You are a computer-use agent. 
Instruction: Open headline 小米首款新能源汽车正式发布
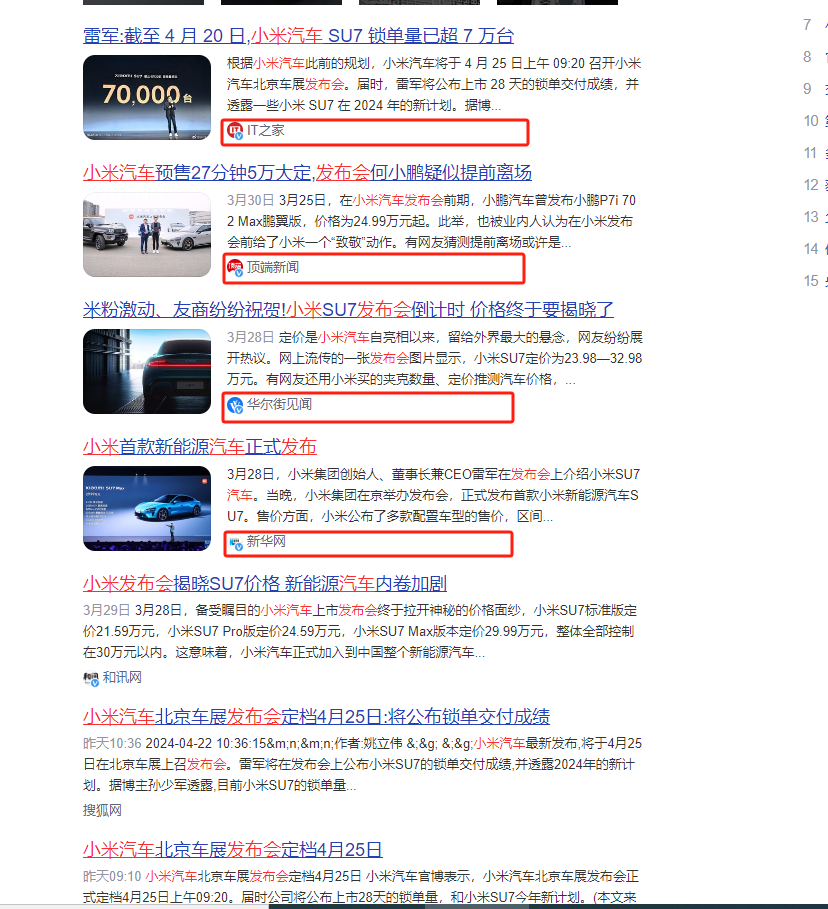click(x=200, y=446)
